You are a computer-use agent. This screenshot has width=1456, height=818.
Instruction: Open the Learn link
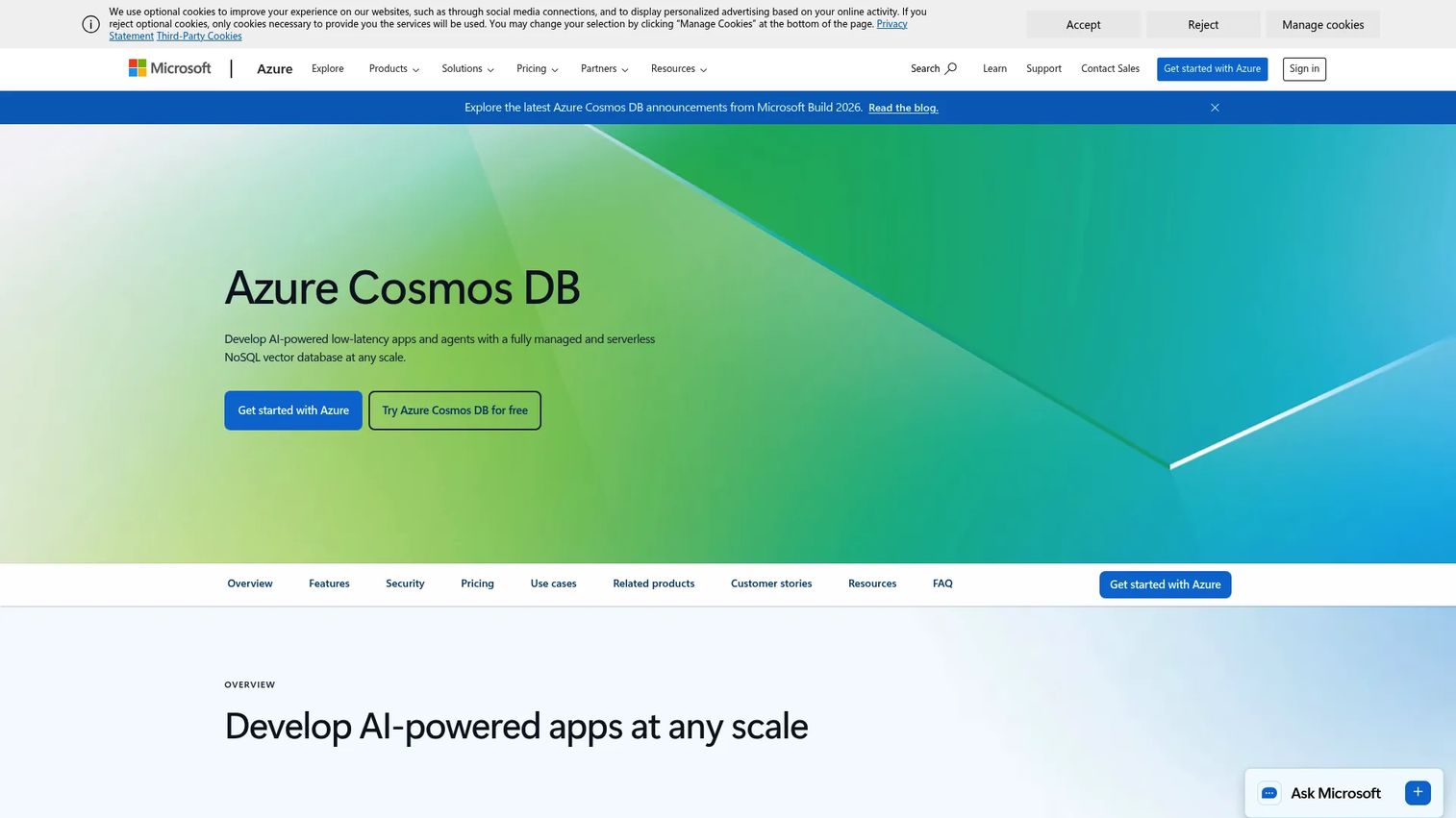pos(994,68)
